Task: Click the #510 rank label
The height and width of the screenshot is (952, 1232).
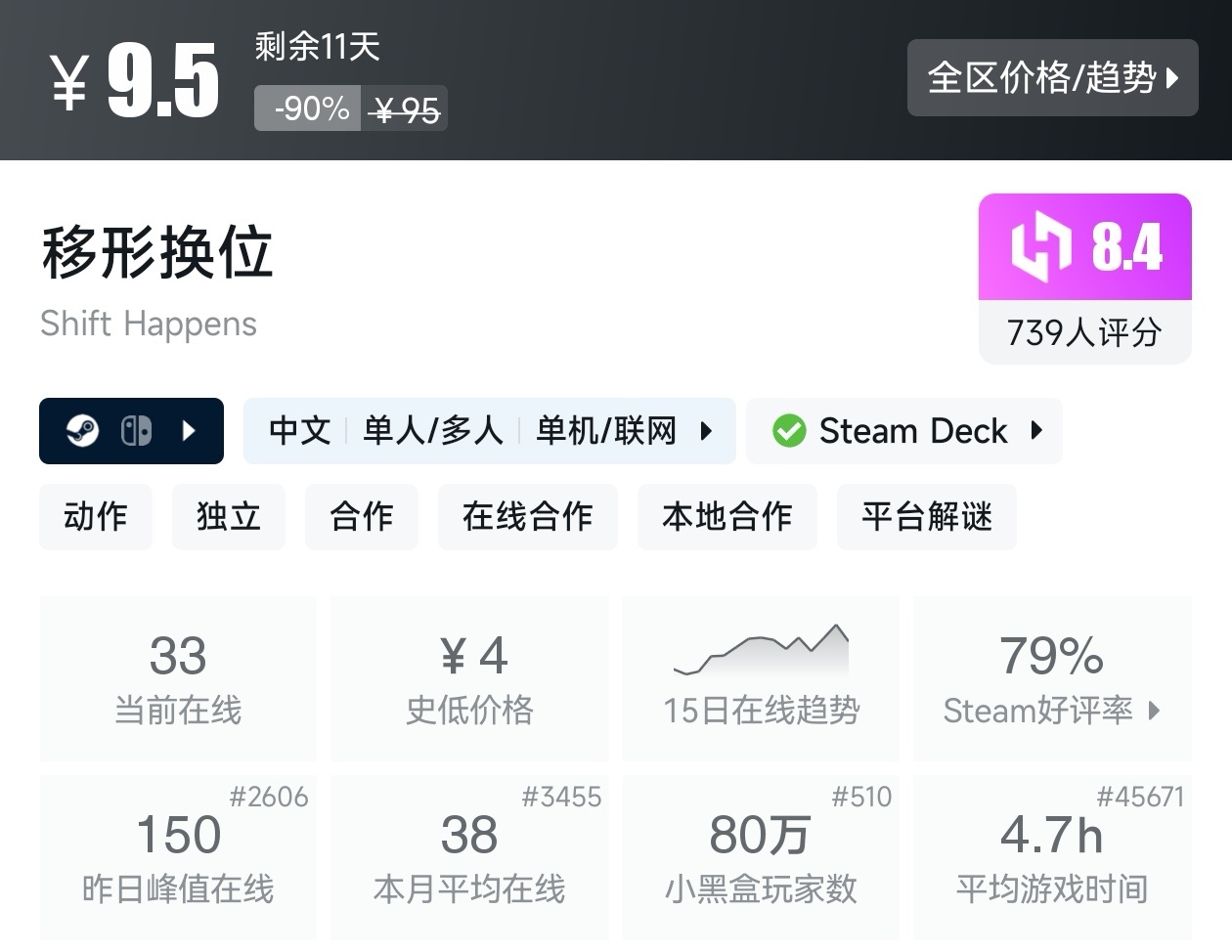Action: pyautogui.click(x=861, y=798)
